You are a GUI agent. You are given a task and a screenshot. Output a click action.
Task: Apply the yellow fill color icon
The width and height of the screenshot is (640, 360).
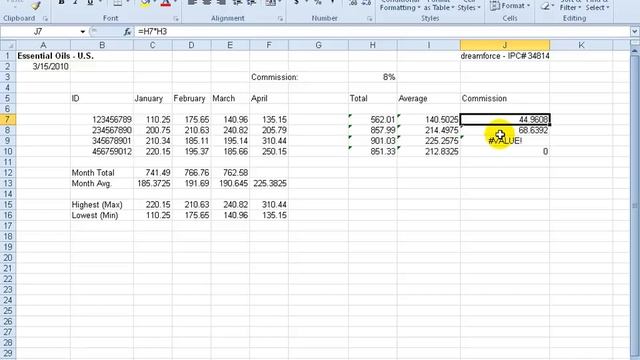(144, 4)
